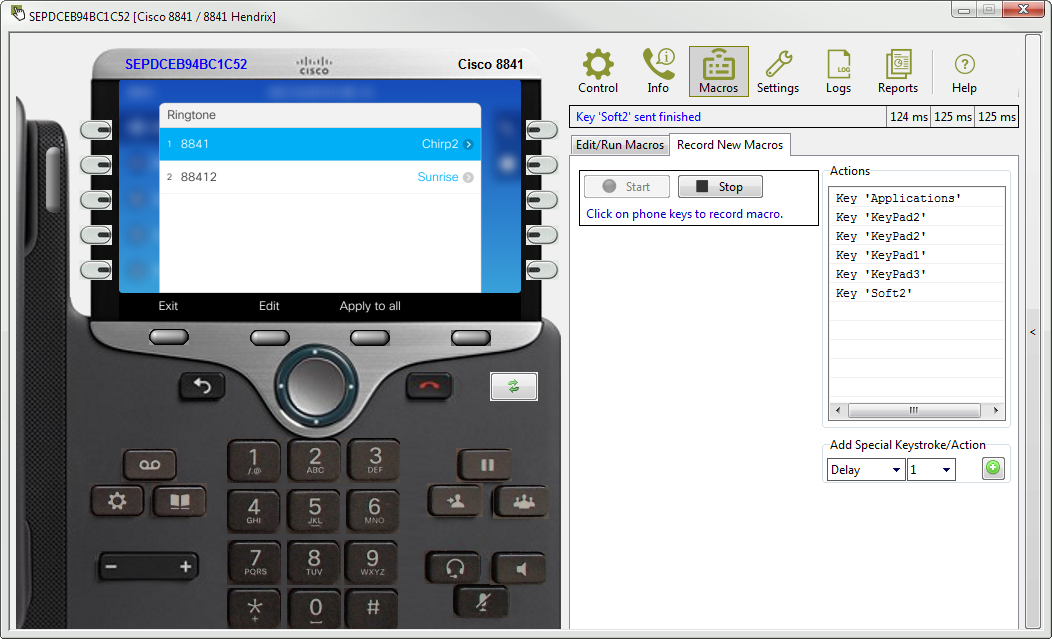Viewport: 1052px width, 639px height.
Task: Click the phone's Mute microphone key
Action: [482, 601]
